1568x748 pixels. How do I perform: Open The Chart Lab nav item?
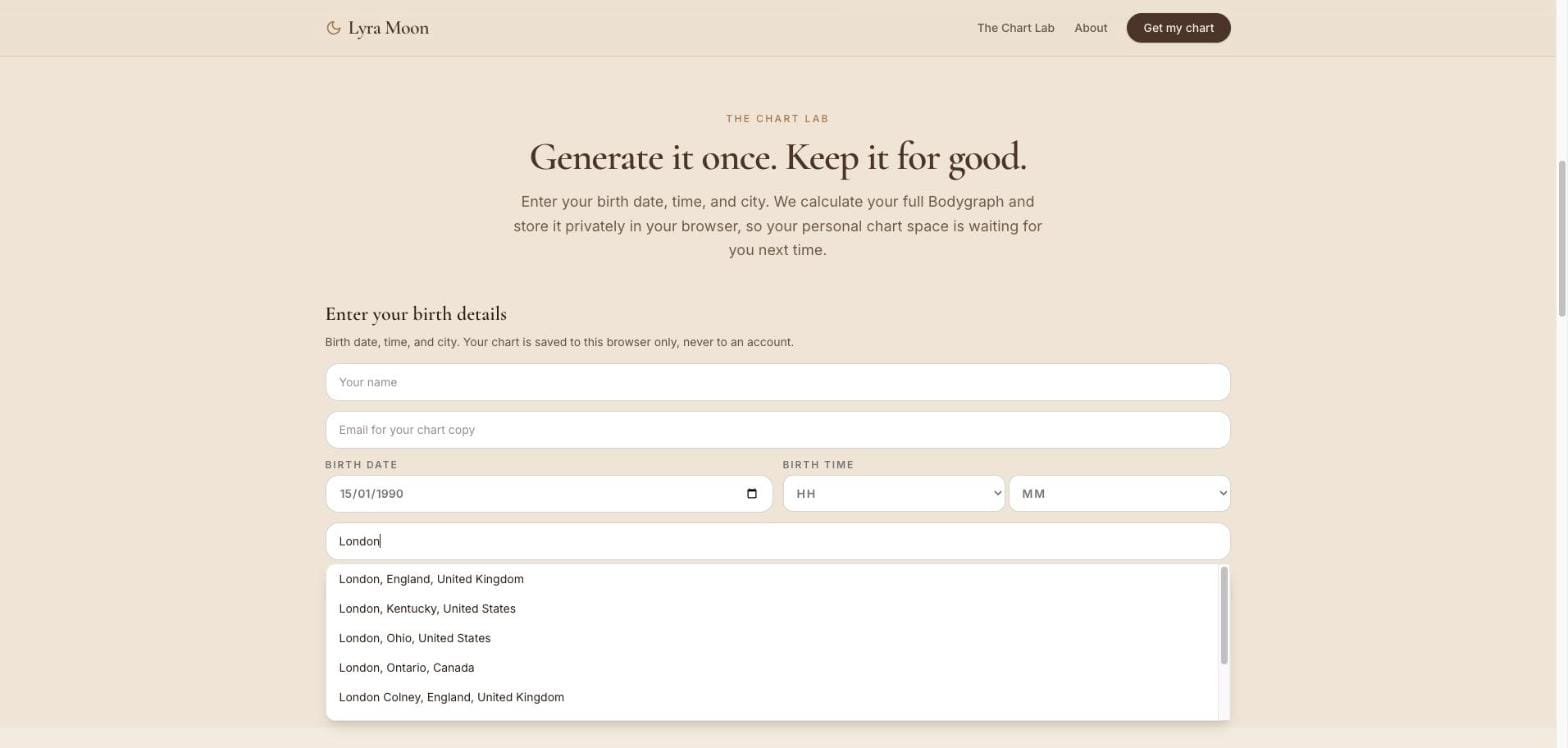point(1015,28)
